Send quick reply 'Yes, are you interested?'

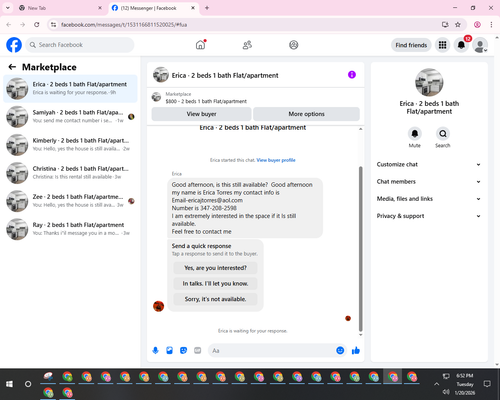click(x=215, y=268)
